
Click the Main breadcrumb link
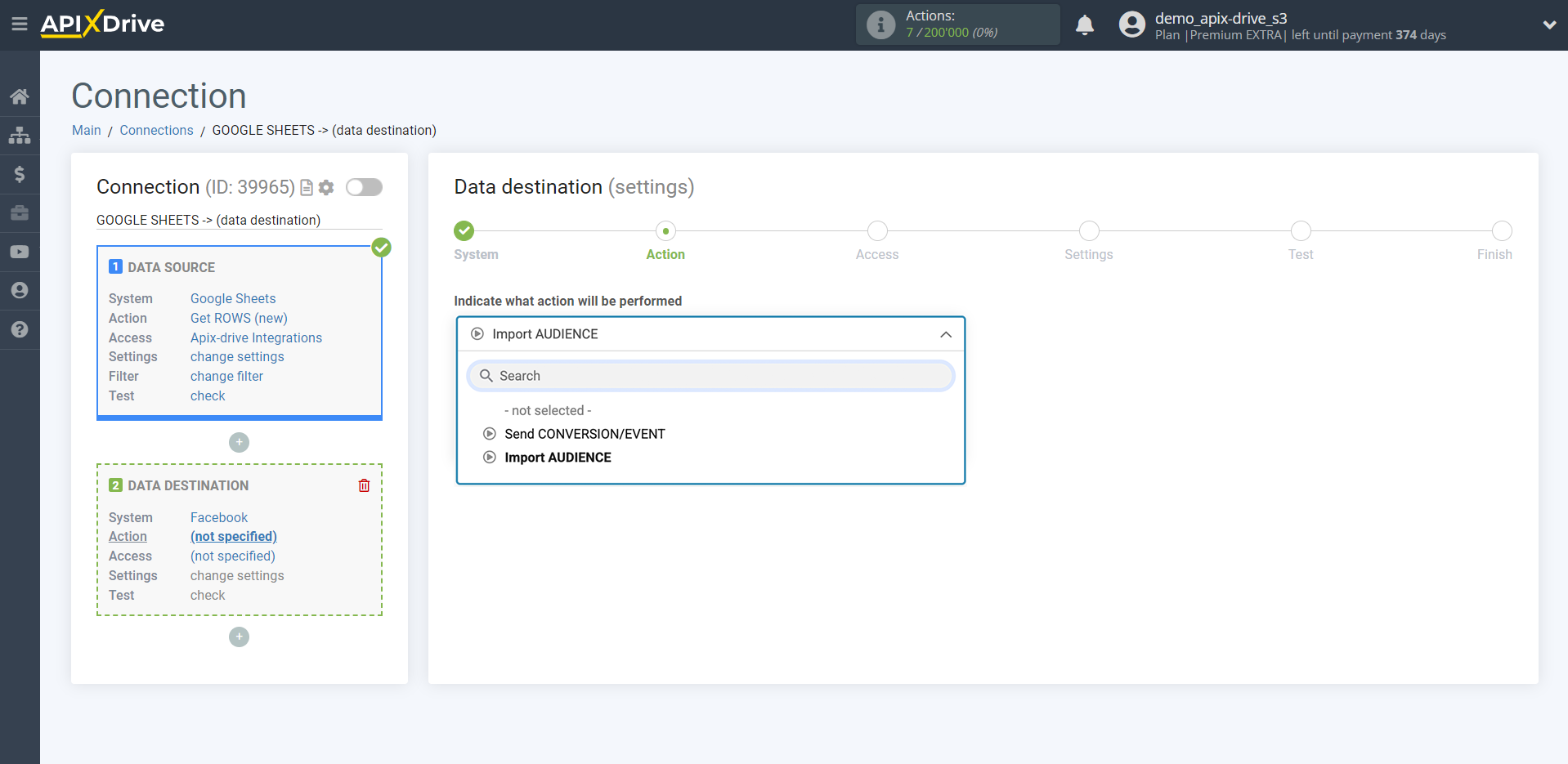[87, 130]
